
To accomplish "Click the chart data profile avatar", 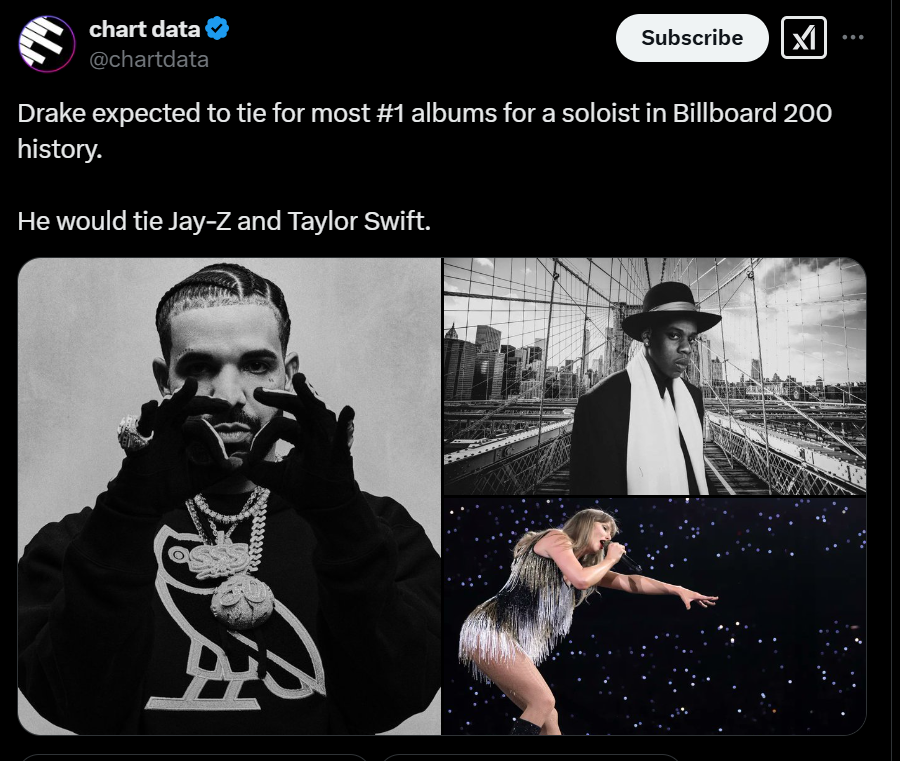I will (47, 44).
